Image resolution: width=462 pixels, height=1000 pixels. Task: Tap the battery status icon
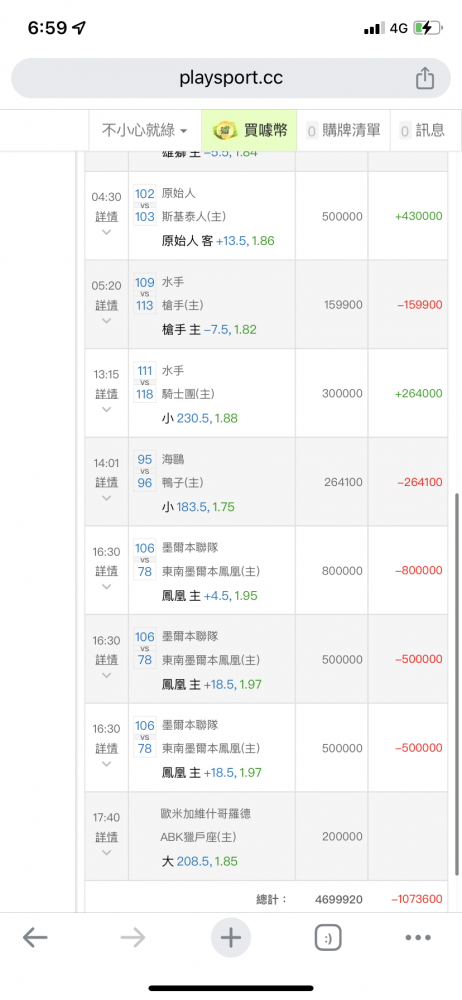click(x=427, y=28)
